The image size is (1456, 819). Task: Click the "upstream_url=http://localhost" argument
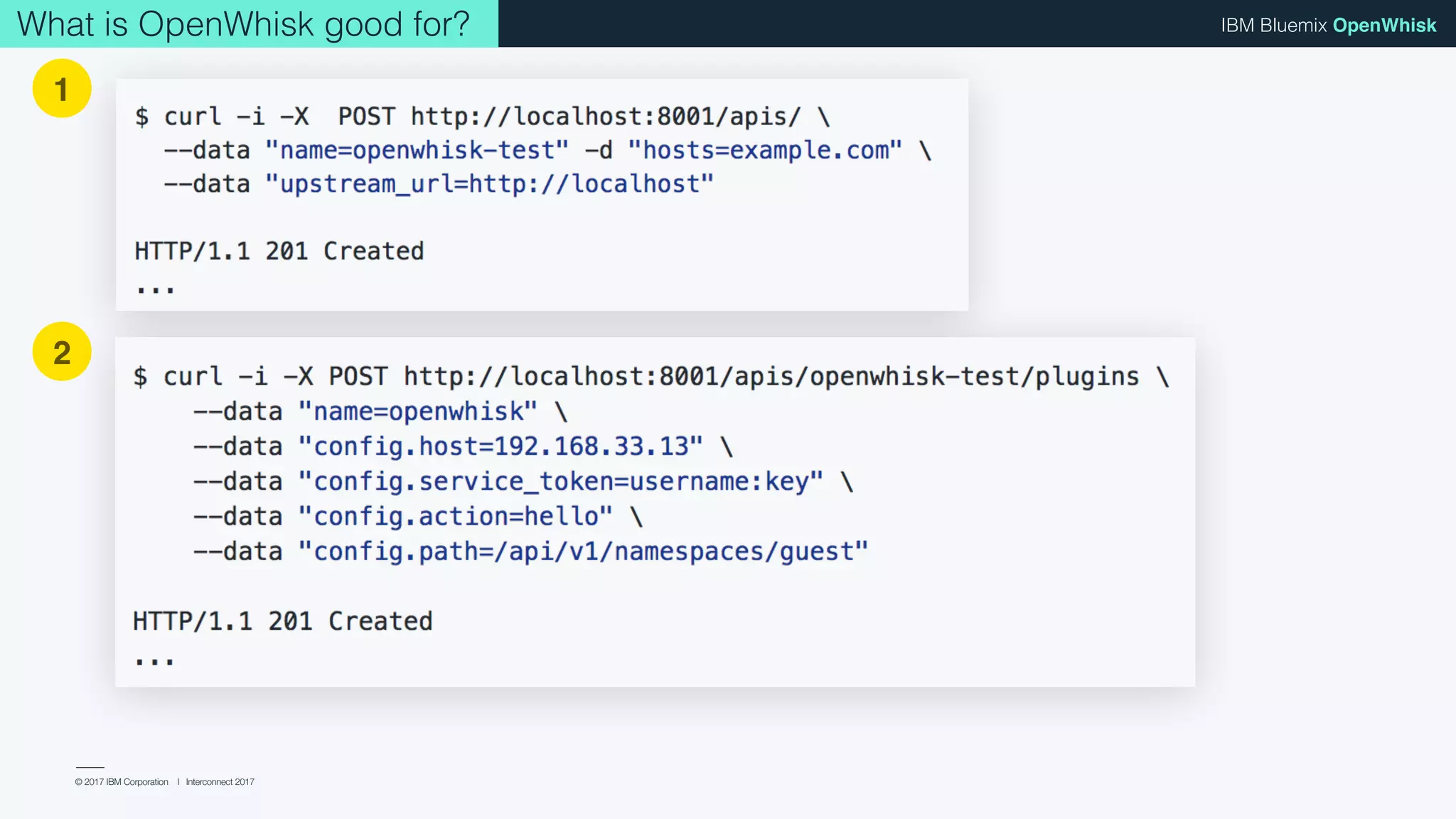click(489, 184)
